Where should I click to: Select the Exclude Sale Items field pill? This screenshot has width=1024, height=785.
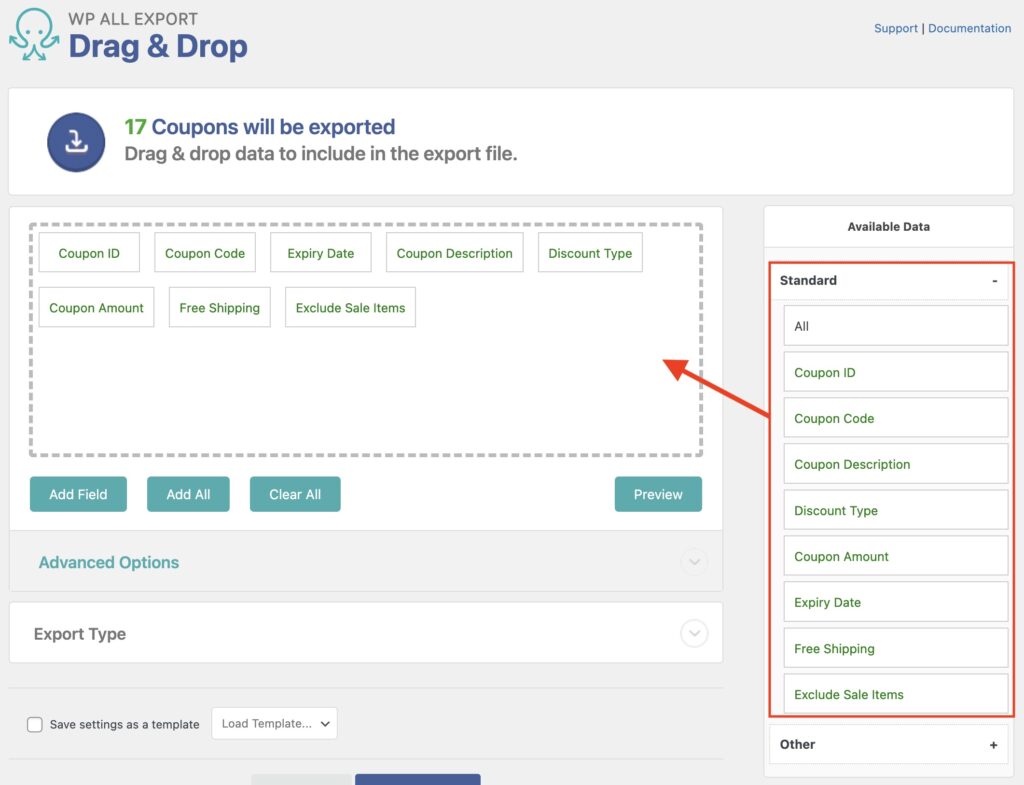point(350,307)
